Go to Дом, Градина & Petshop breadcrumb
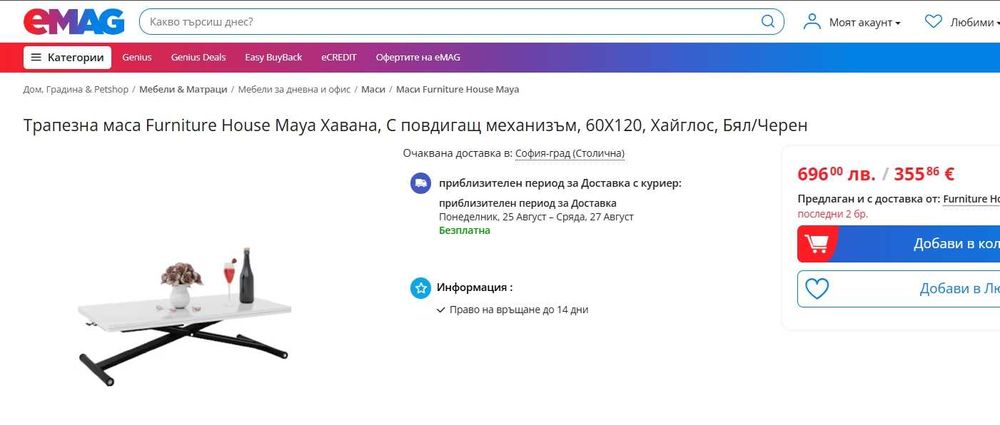1000x425 pixels. click(x=76, y=89)
